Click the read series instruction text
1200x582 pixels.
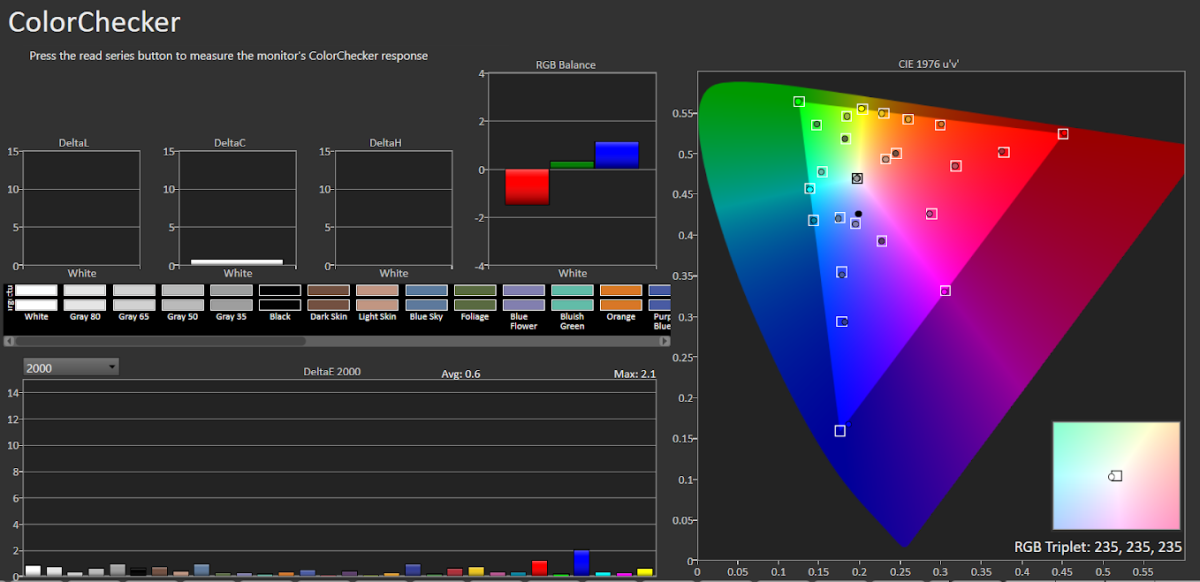229,56
